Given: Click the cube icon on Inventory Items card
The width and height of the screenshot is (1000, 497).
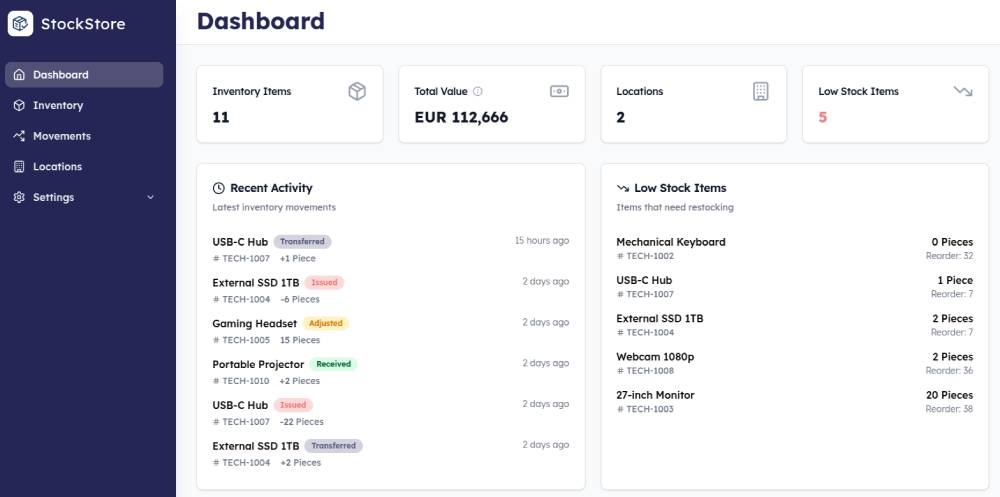Looking at the screenshot, I should pos(357,91).
